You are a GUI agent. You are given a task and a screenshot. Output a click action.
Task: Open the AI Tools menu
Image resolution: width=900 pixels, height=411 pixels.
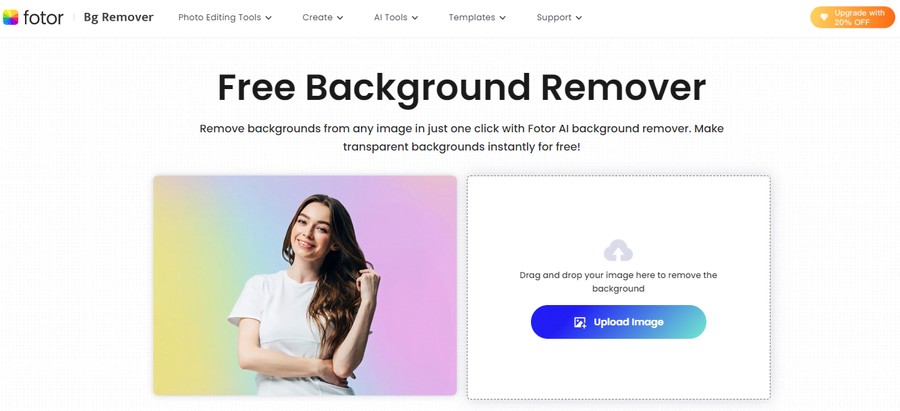click(x=396, y=17)
